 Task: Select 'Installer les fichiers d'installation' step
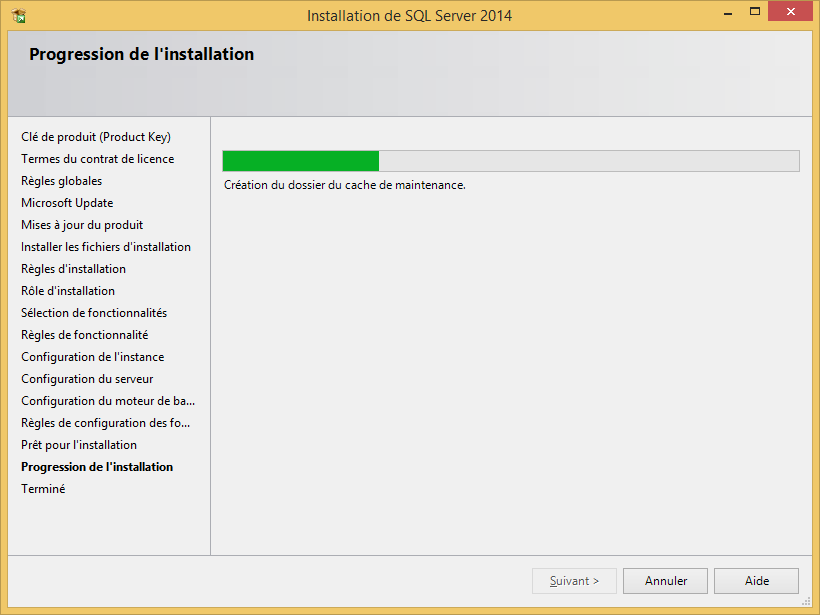[x=106, y=247]
